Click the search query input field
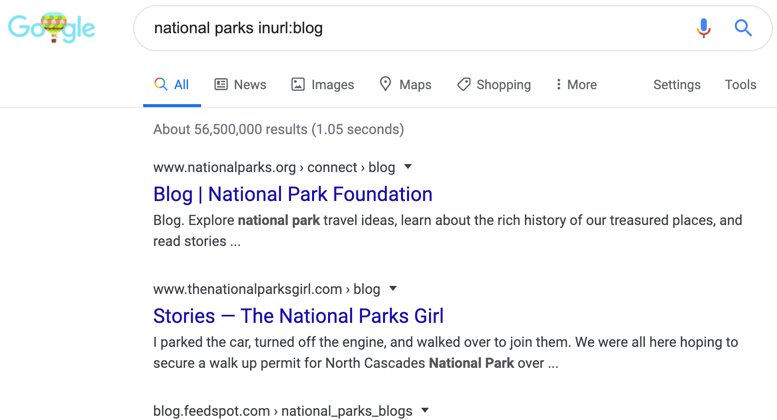The width and height of the screenshot is (777, 420). 400,28
